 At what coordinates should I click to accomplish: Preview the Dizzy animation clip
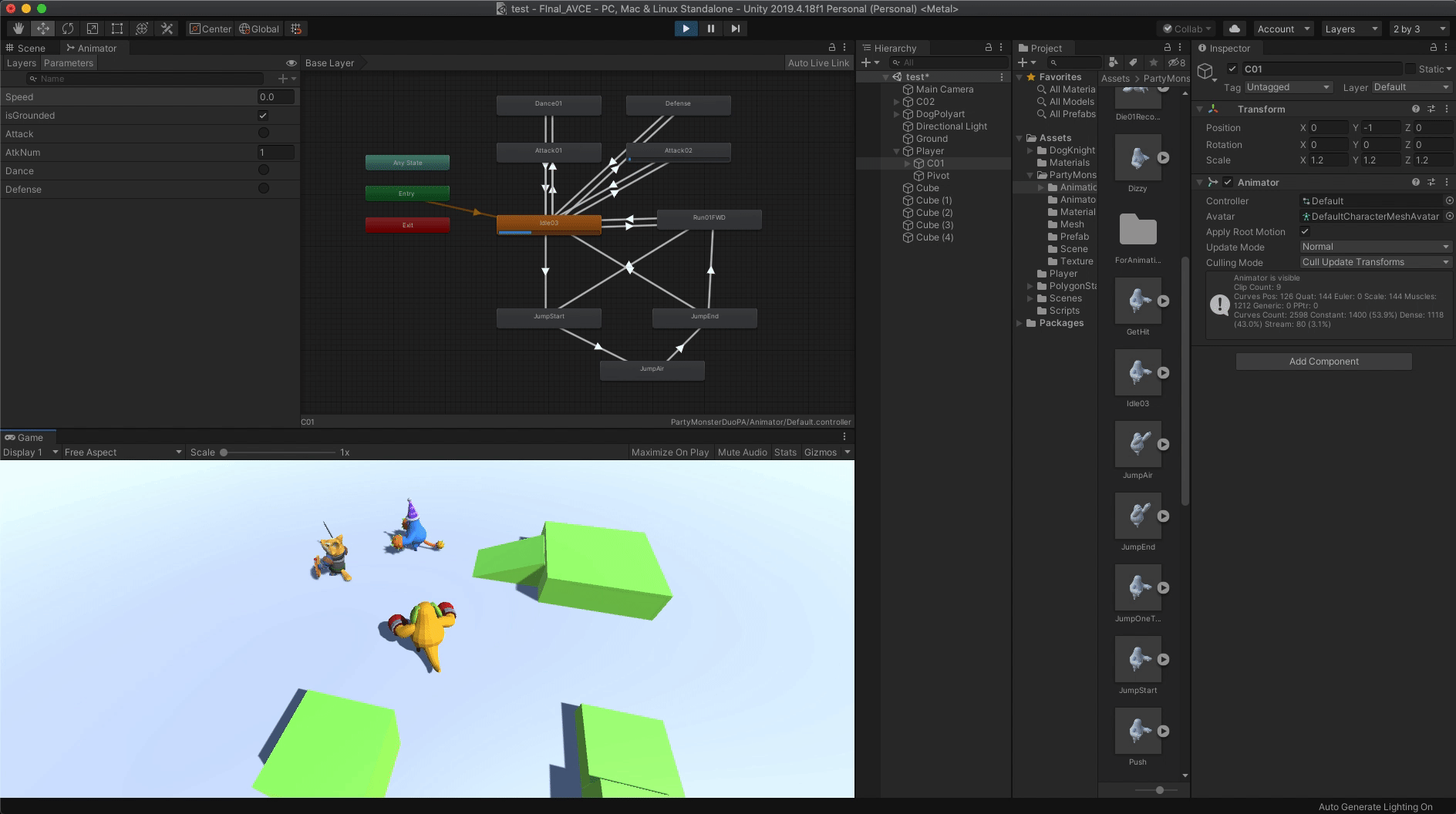click(x=1164, y=158)
